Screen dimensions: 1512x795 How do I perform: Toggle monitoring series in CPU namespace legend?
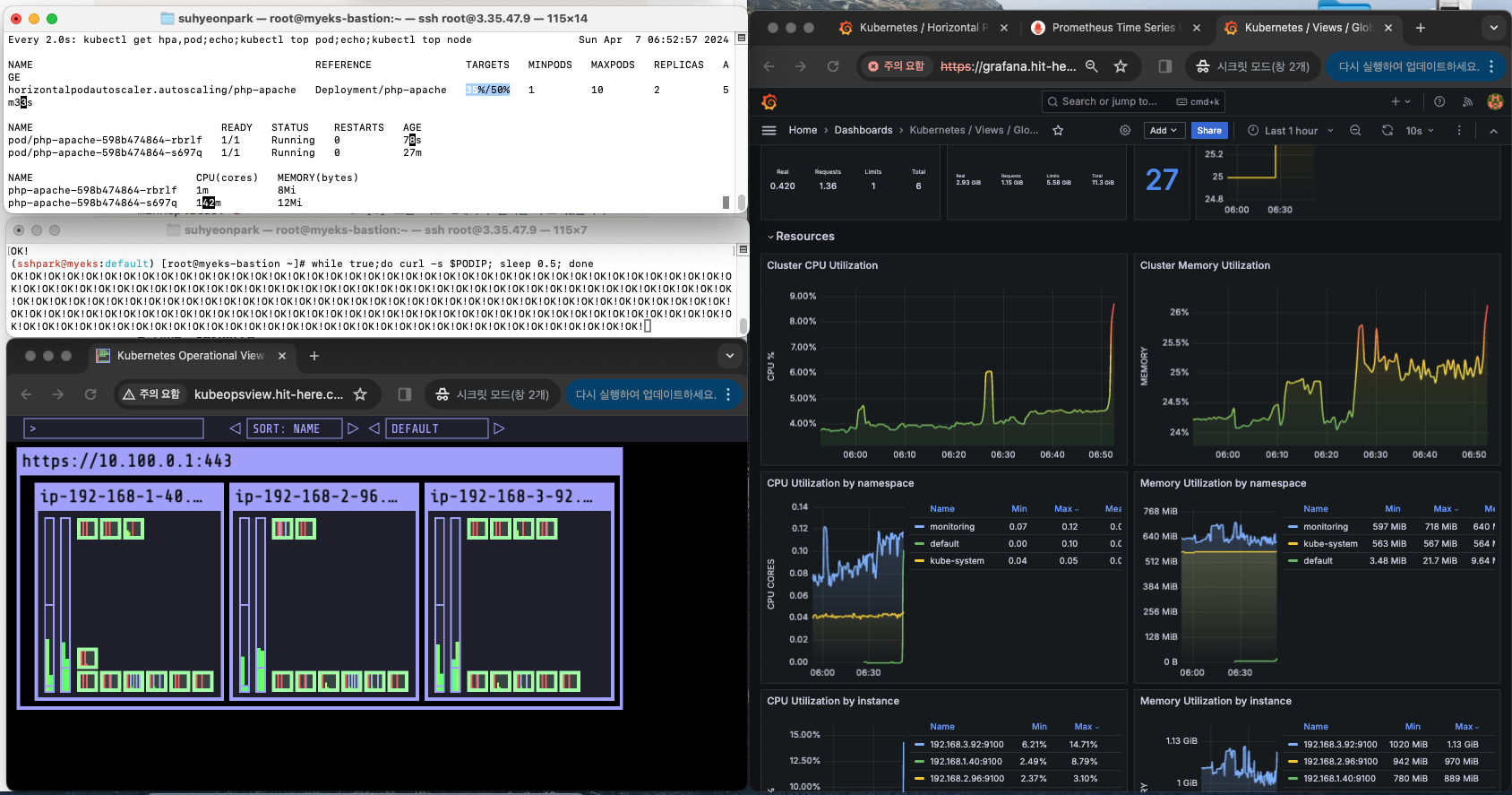951,526
